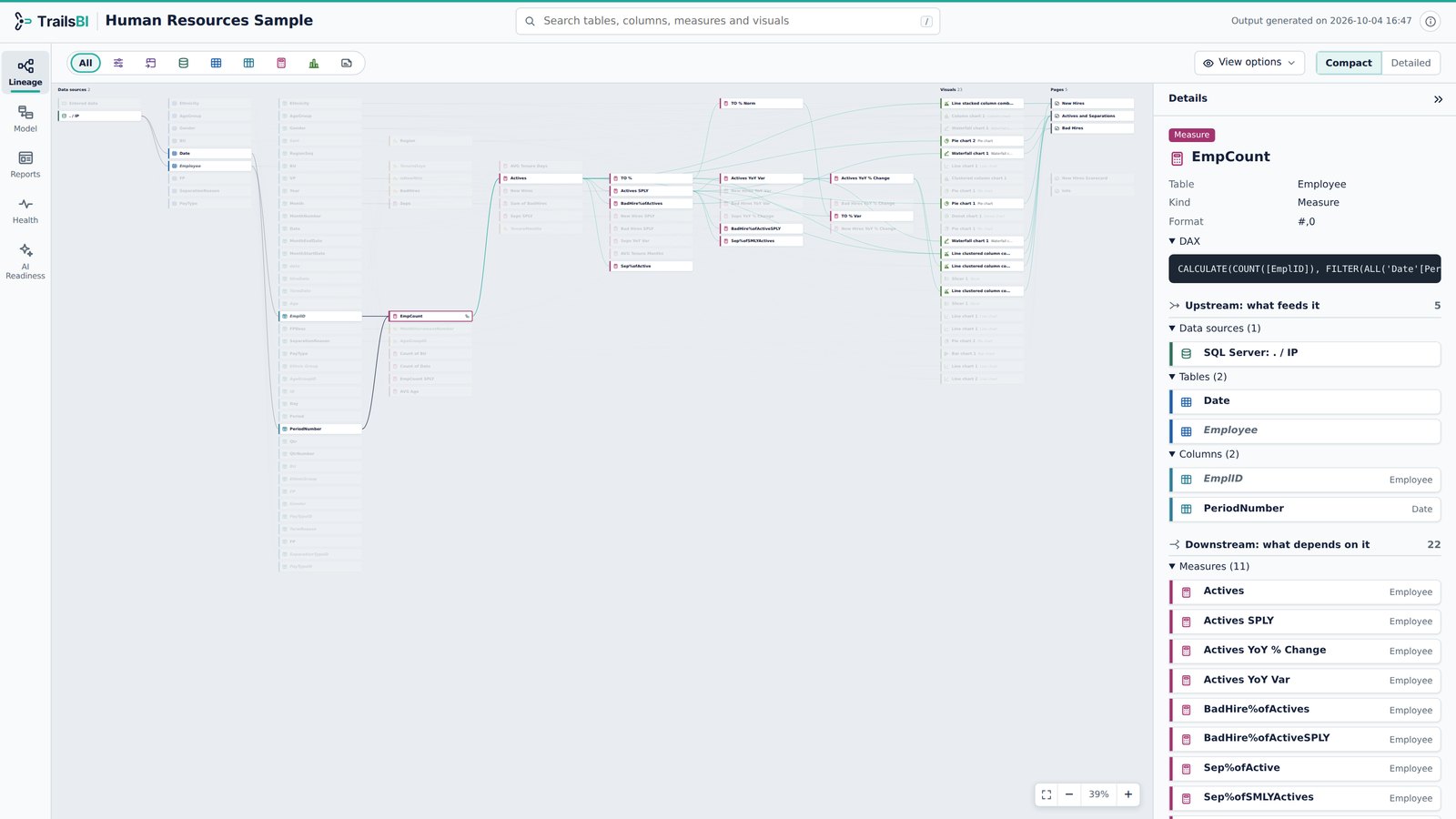Open BadHire%ofActives in Details list
1456x819 pixels.
click(x=1305, y=710)
